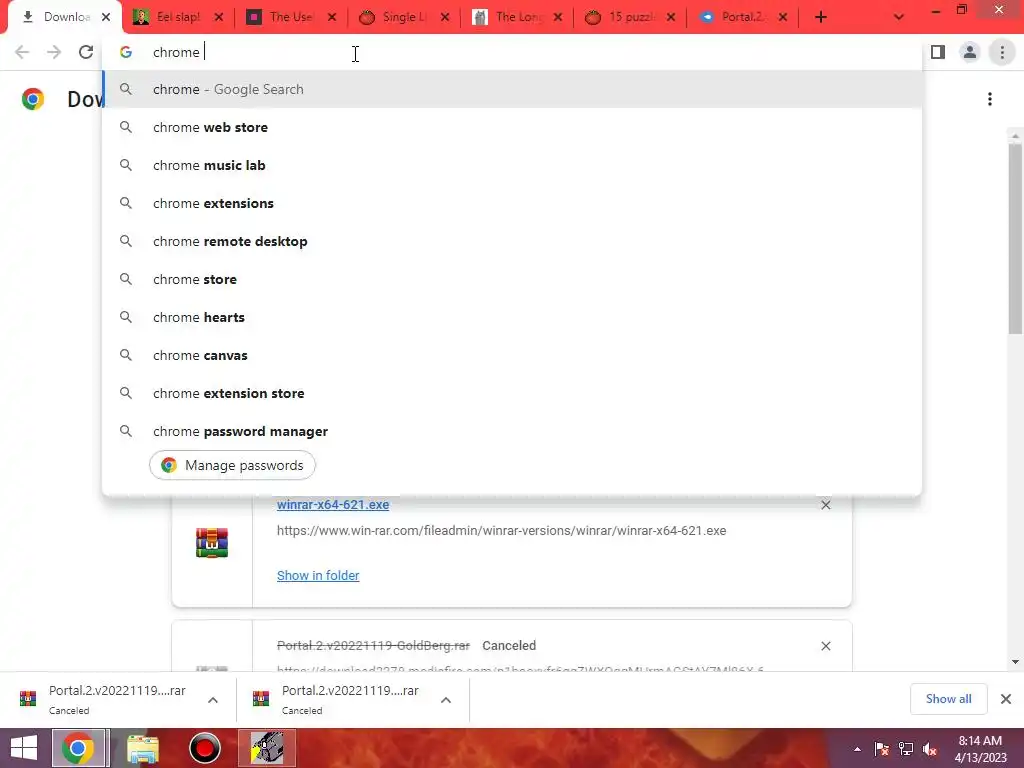
Task: Click the WinRAR file icon thumbnail
Action: point(212,543)
